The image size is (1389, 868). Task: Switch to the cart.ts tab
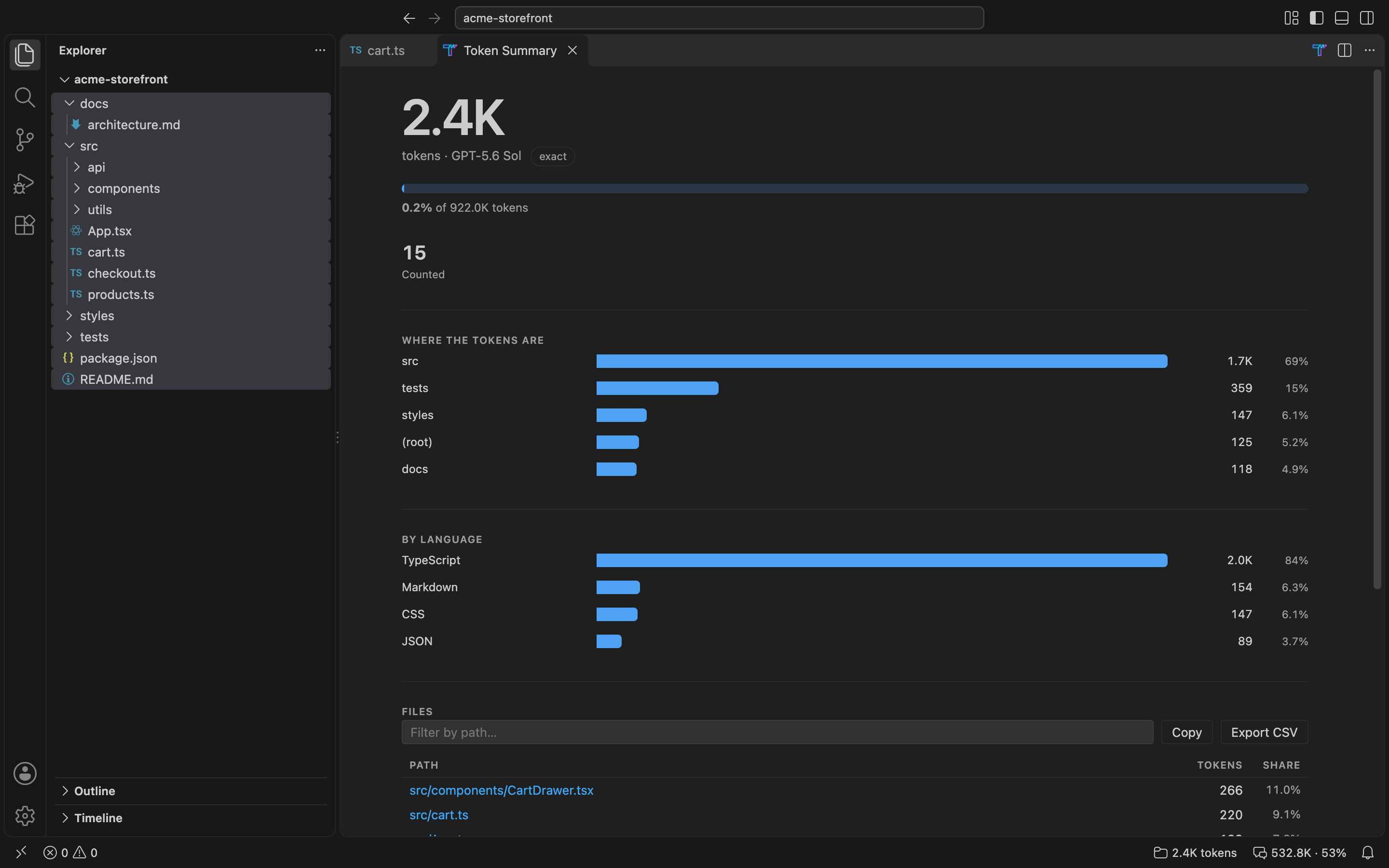(389, 51)
